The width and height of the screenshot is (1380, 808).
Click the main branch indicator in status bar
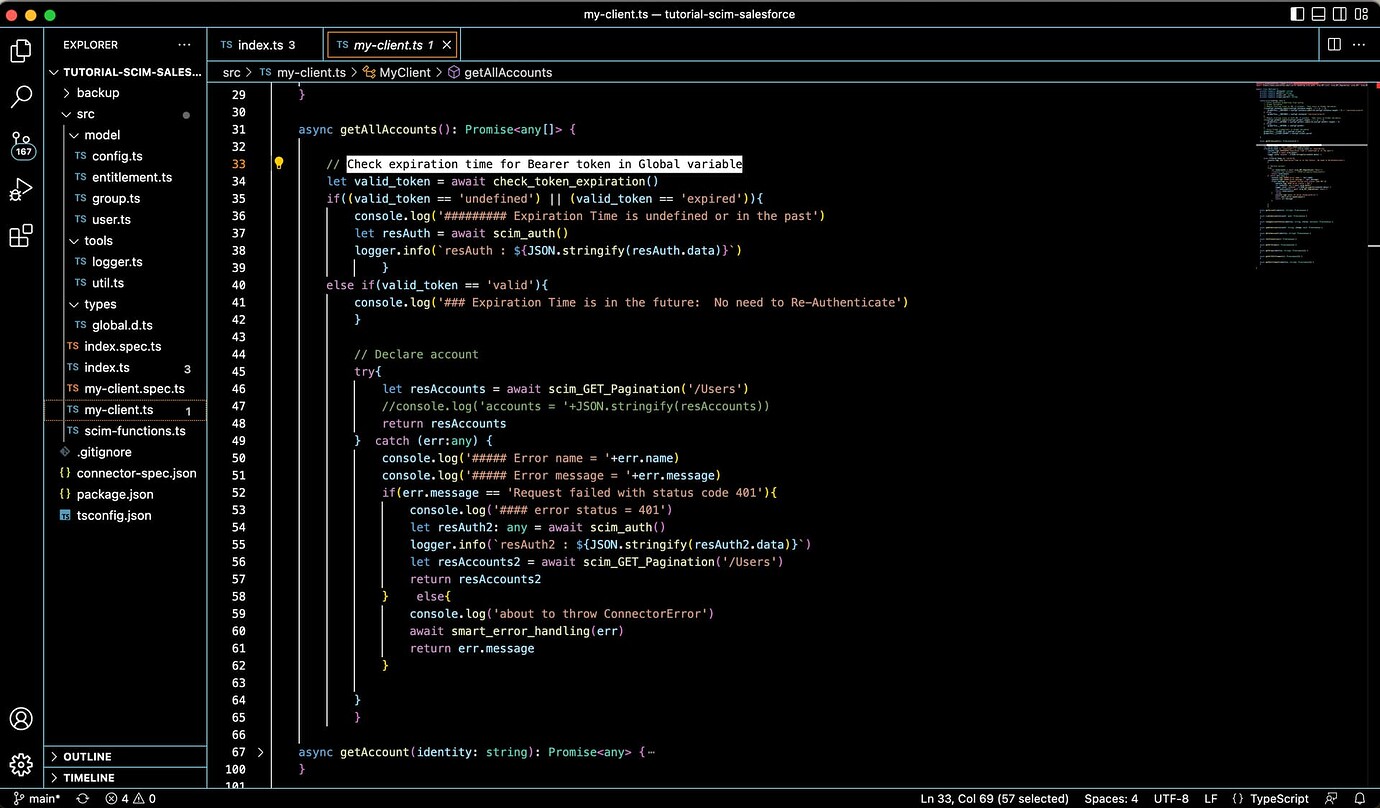[x=36, y=798]
